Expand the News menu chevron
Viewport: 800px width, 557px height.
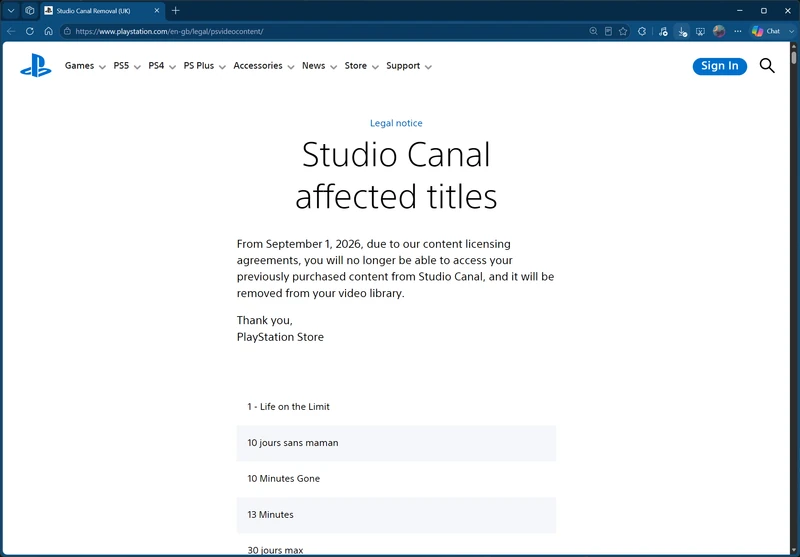334,67
